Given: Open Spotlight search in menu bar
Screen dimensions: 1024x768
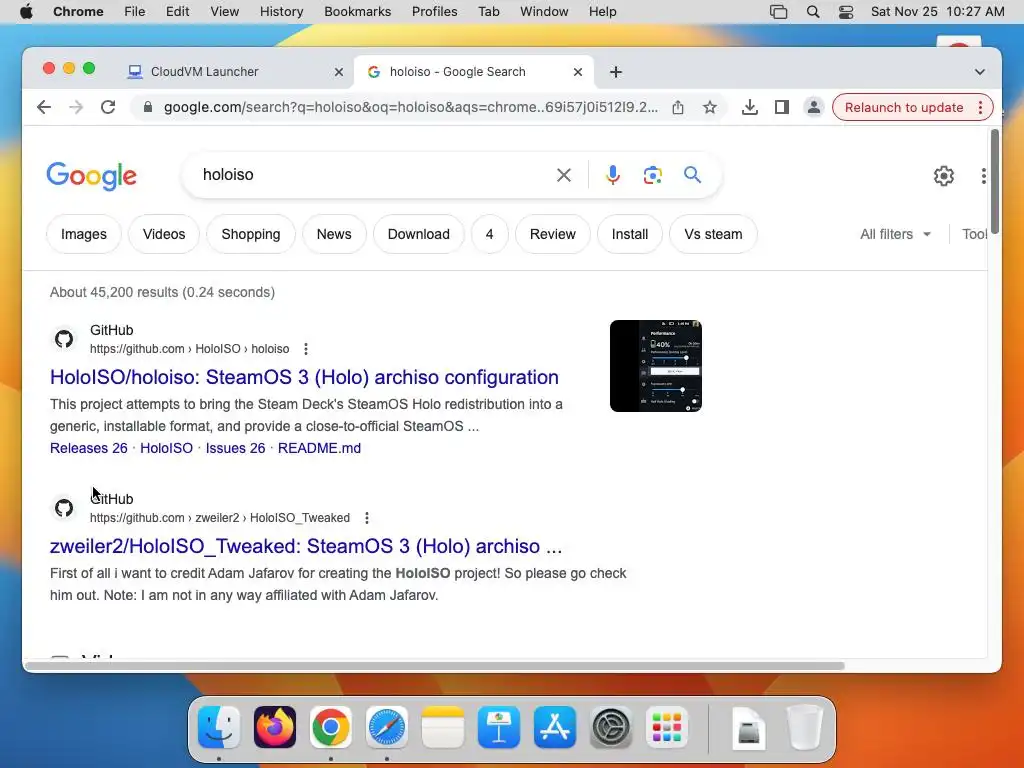Looking at the screenshot, I should 813,12.
